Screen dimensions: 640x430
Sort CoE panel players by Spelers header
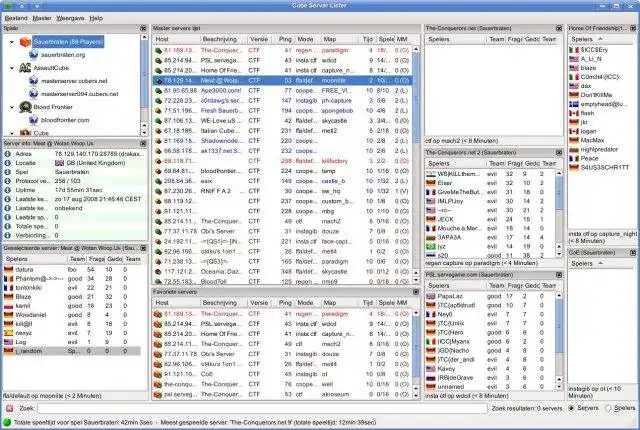tap(602, 264)
